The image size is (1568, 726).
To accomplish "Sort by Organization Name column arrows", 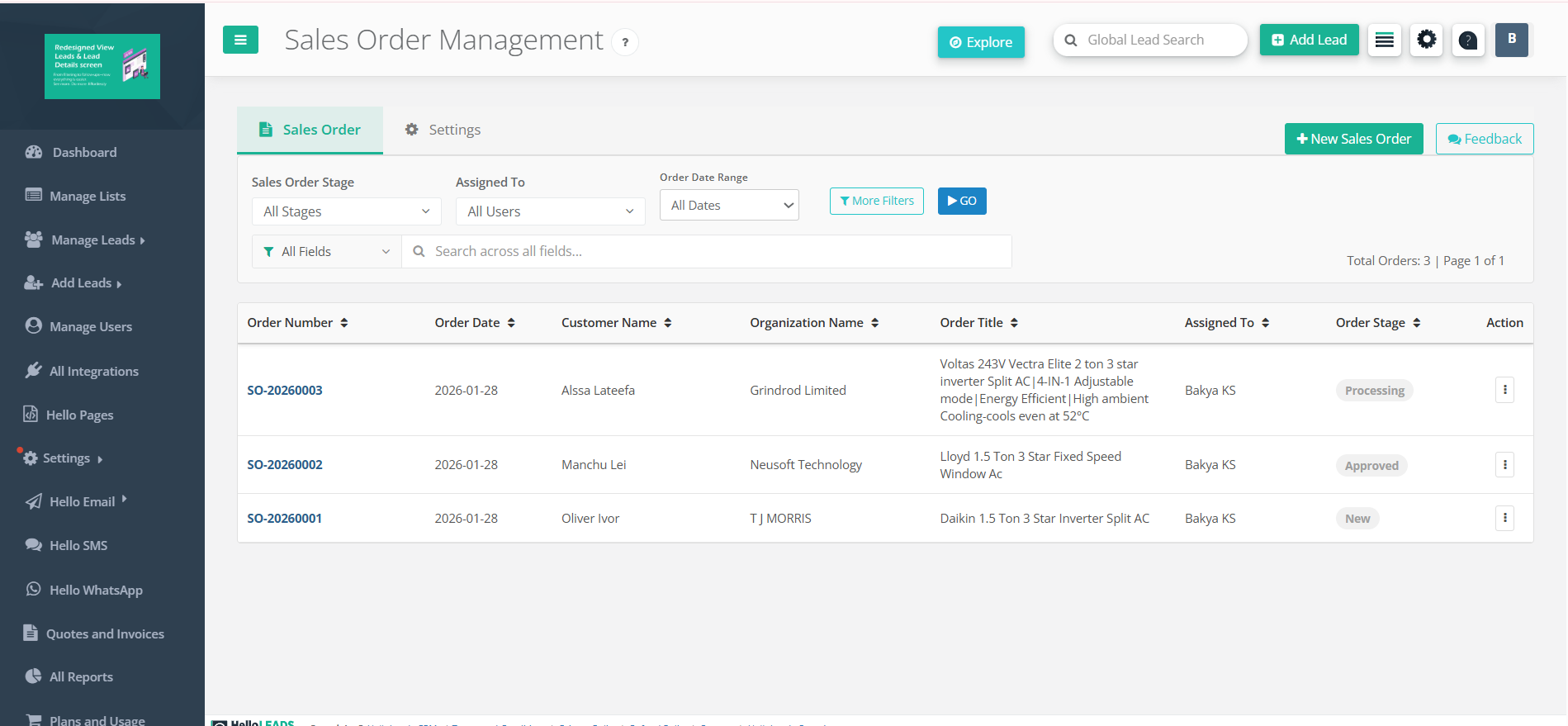I will pyautogui.click(x=874, y=323).
